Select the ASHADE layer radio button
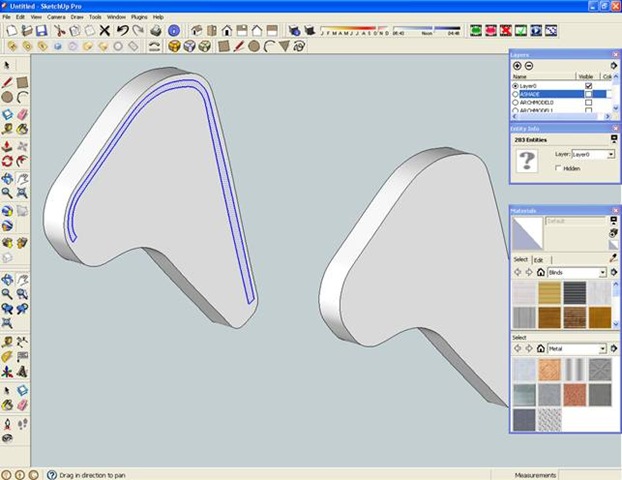Screen dimensions: 622x480 click(515, 94)
